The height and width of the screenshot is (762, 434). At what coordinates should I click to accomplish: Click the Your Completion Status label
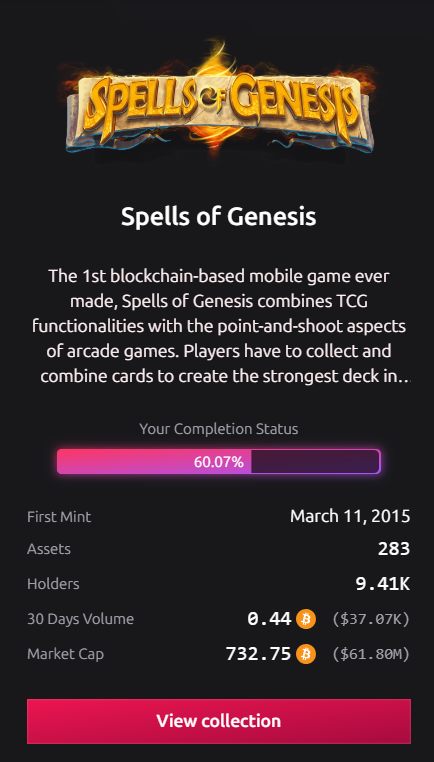click(x=219, y=429)
